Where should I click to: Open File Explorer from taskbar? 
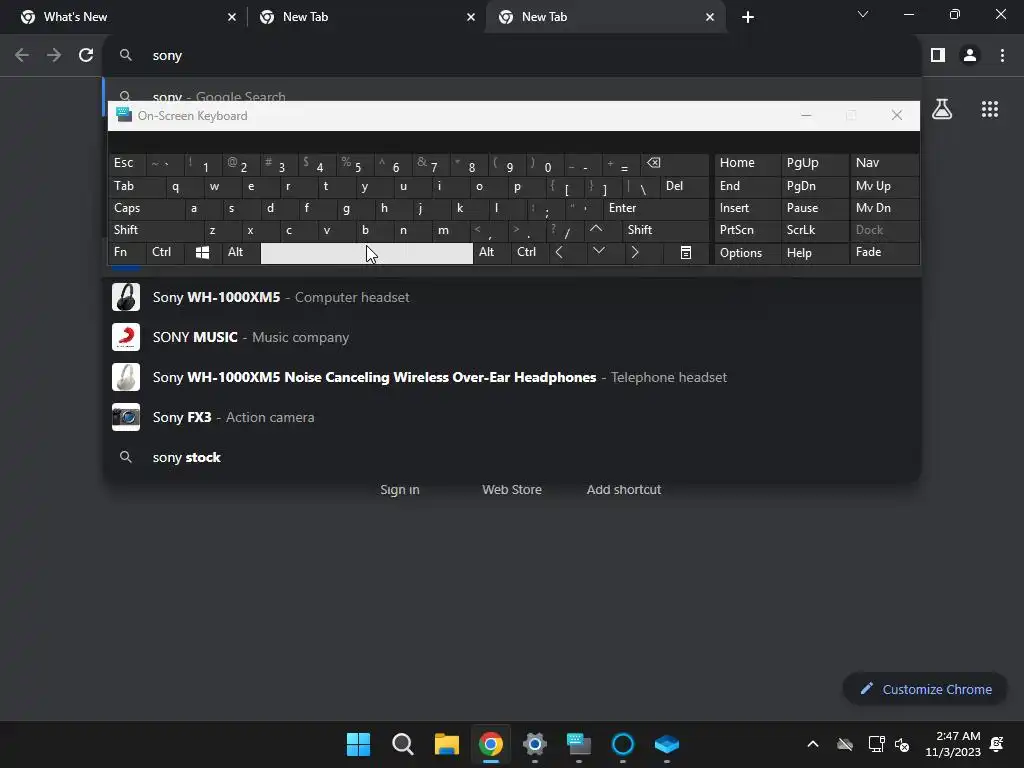click(447, 744)
